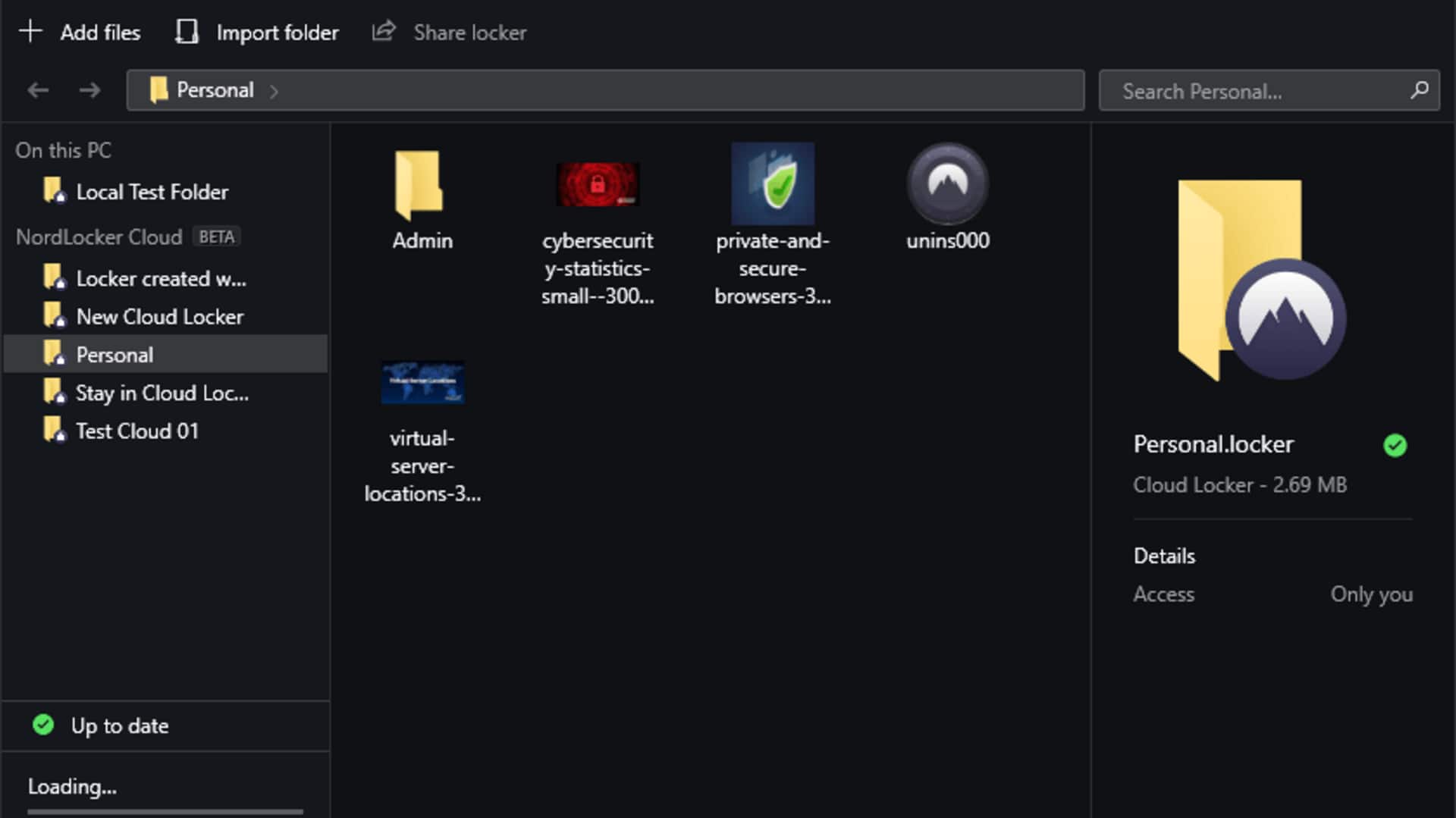Click the private-and-secure-browsers file name

tap(773, 268)
